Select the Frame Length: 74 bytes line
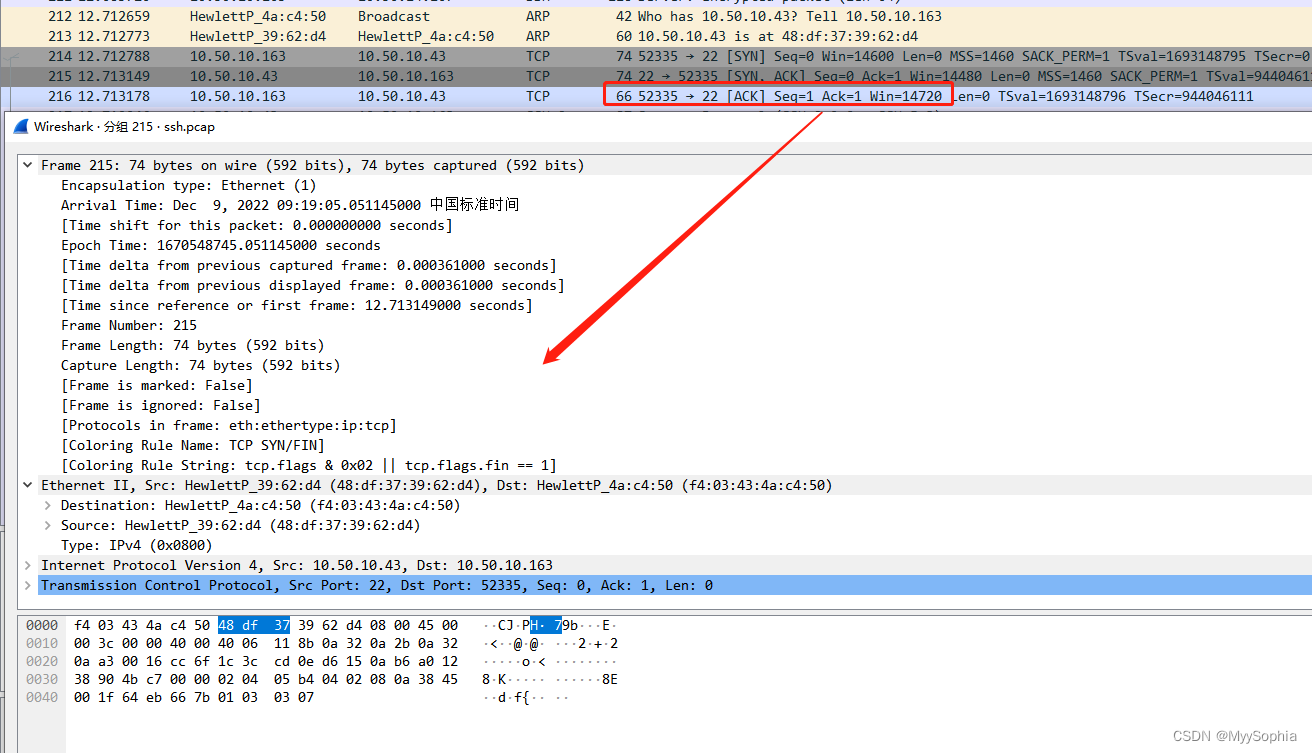The image size is (1312, 753). click(192, 345)
